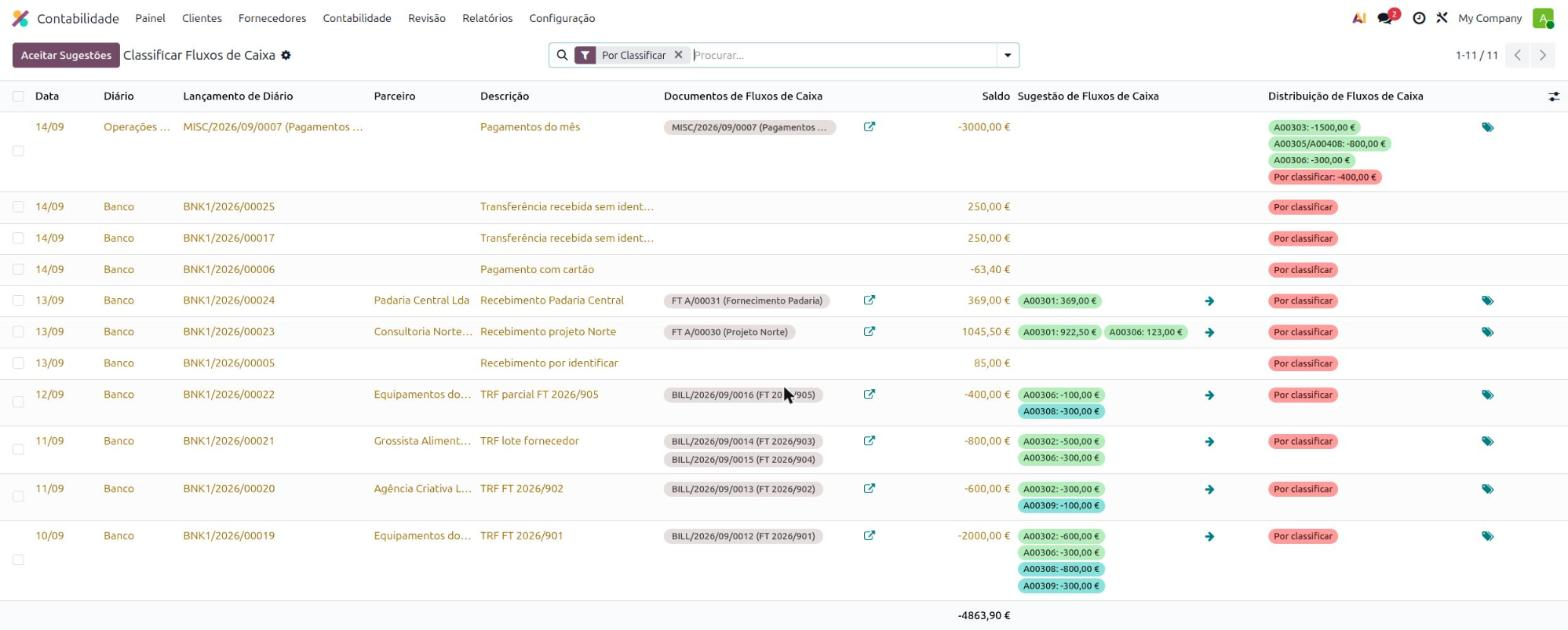
Task: Select checkbox for BNK1/2026/00024 row
Action: (x=18, y=300)
